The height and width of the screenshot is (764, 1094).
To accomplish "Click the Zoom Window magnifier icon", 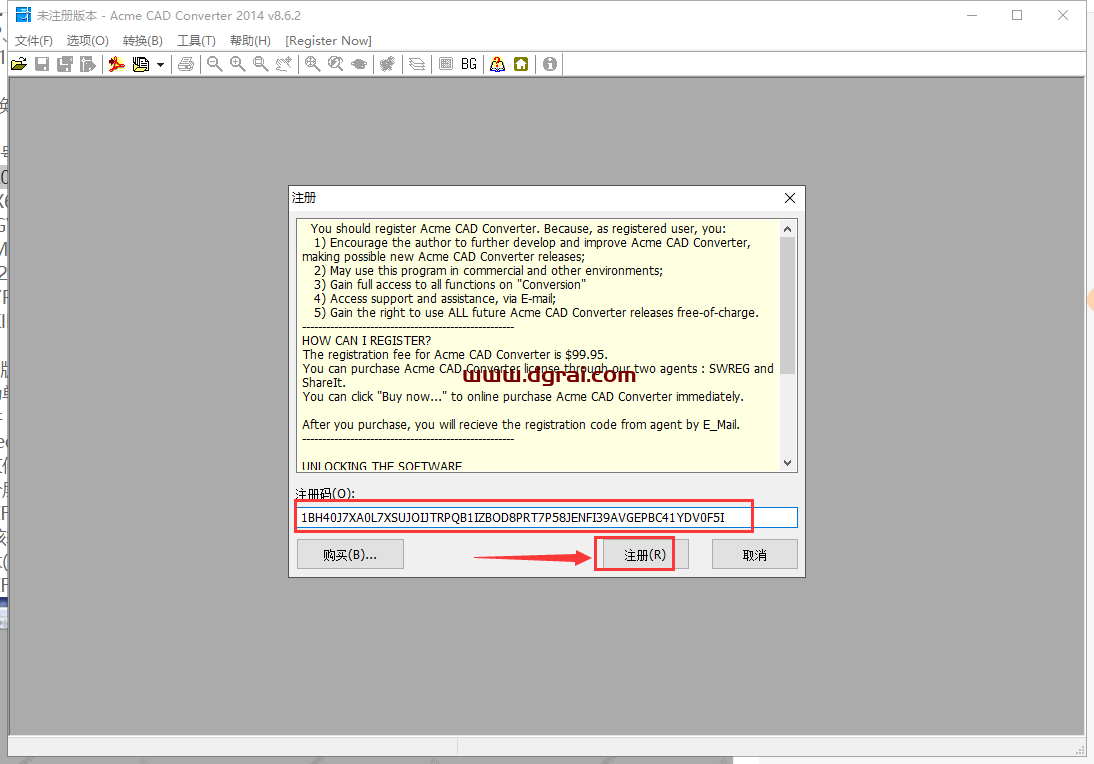I will [261, 64].
